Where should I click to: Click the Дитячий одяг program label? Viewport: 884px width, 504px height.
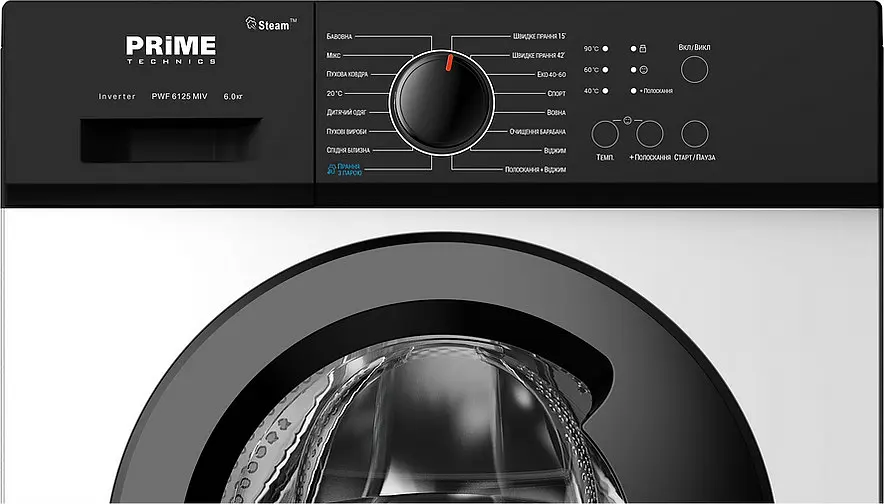(346, 113)
